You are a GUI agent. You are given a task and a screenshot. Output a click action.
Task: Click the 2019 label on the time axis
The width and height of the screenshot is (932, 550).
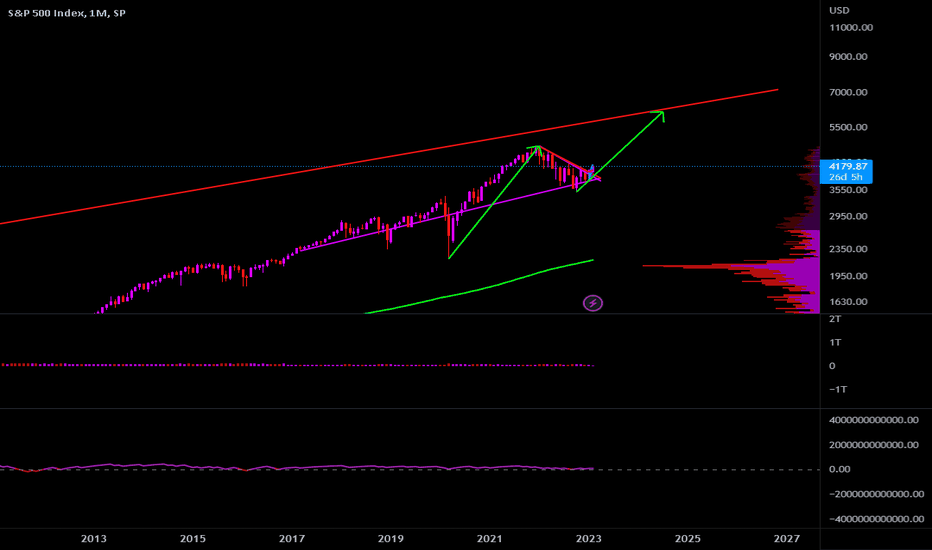tap(391, 539)
